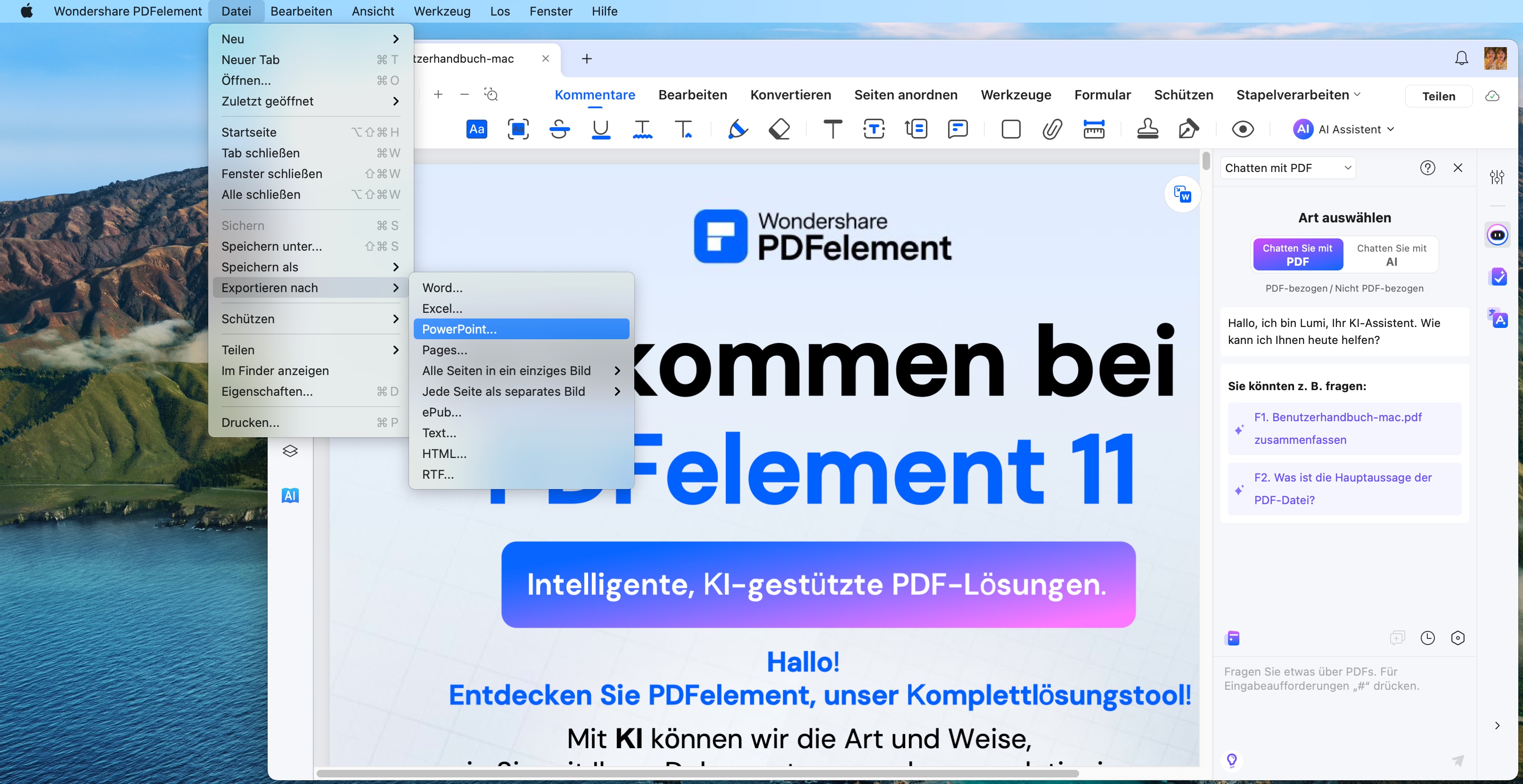The image size is (1523, 784).
Task: Open the Formular tab
Action: (1102, 95)
